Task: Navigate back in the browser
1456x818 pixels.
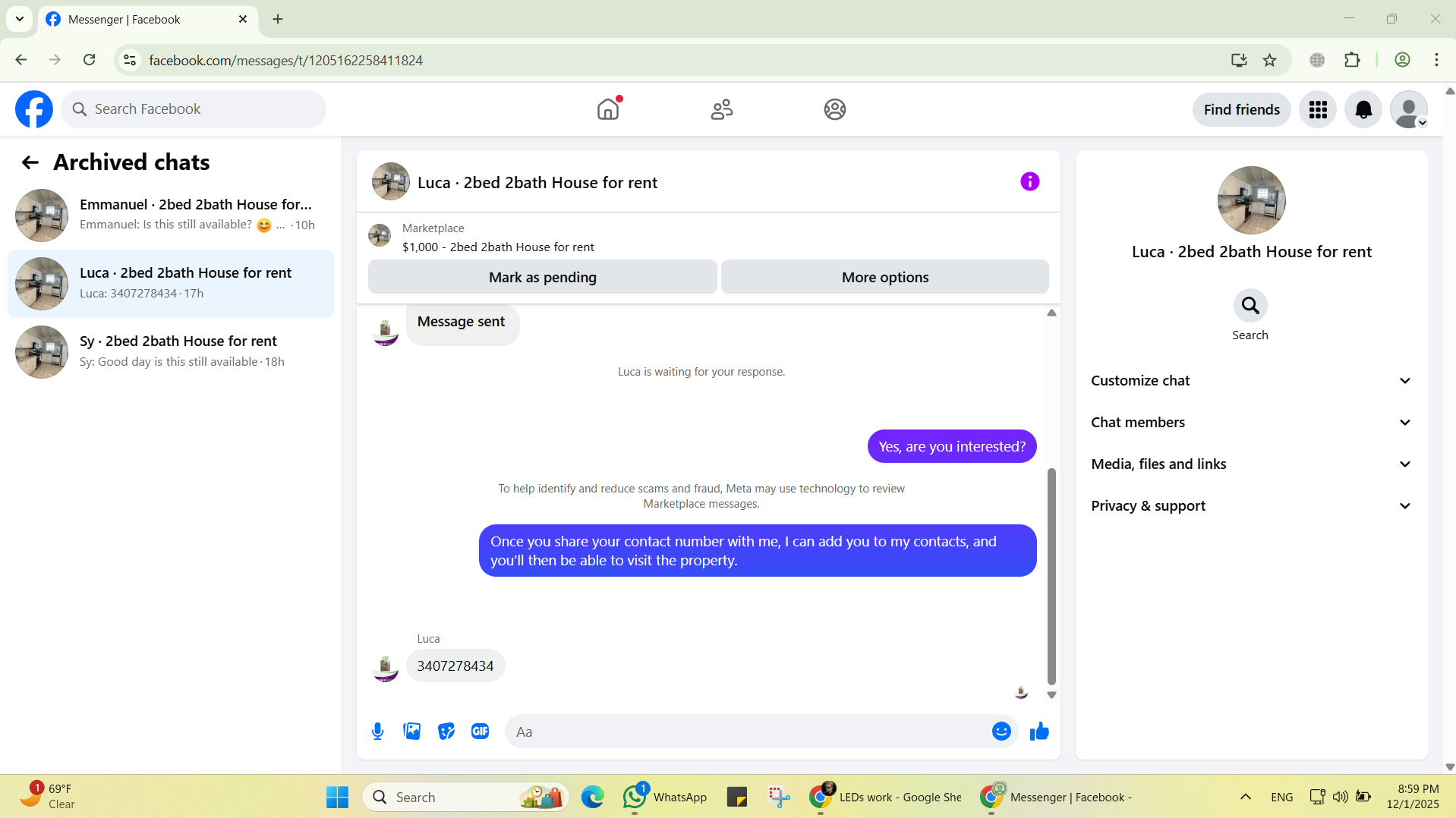Action: coord(21,60)
